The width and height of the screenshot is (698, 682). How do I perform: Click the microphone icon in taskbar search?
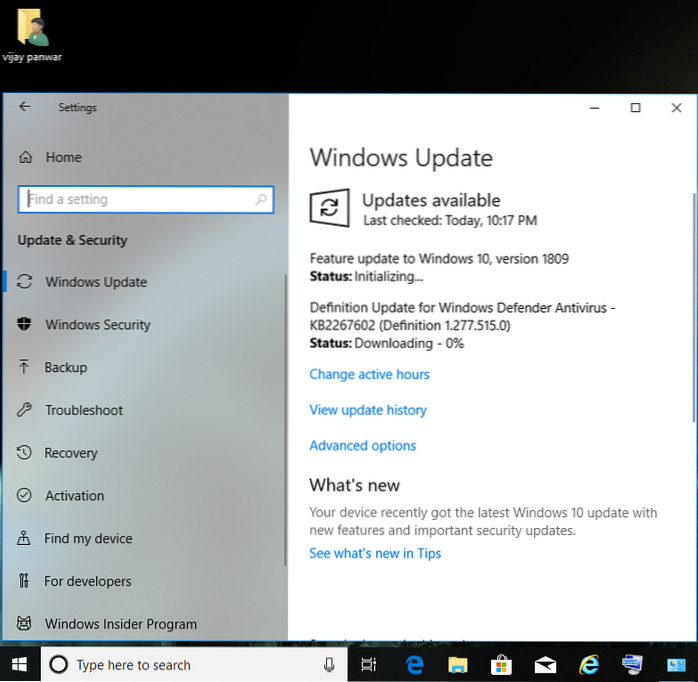tap(329, 665)
